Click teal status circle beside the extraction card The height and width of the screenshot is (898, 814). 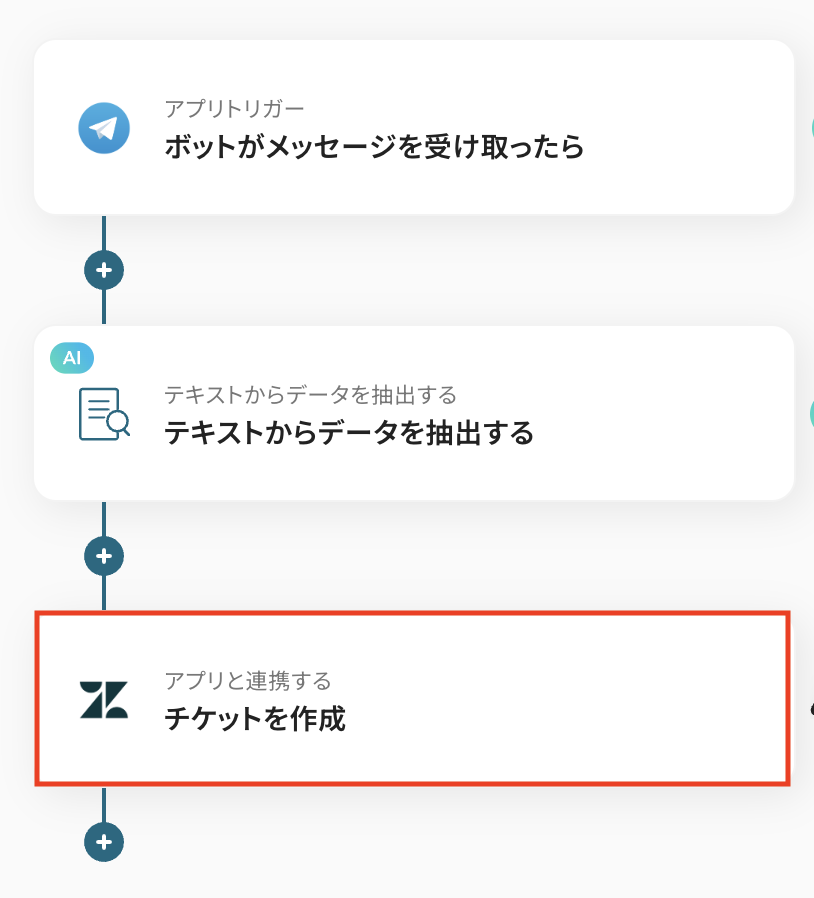coord(809,414)
